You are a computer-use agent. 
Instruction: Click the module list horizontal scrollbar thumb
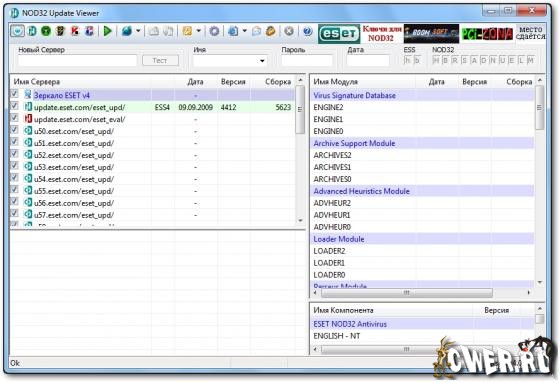[406, 293]
